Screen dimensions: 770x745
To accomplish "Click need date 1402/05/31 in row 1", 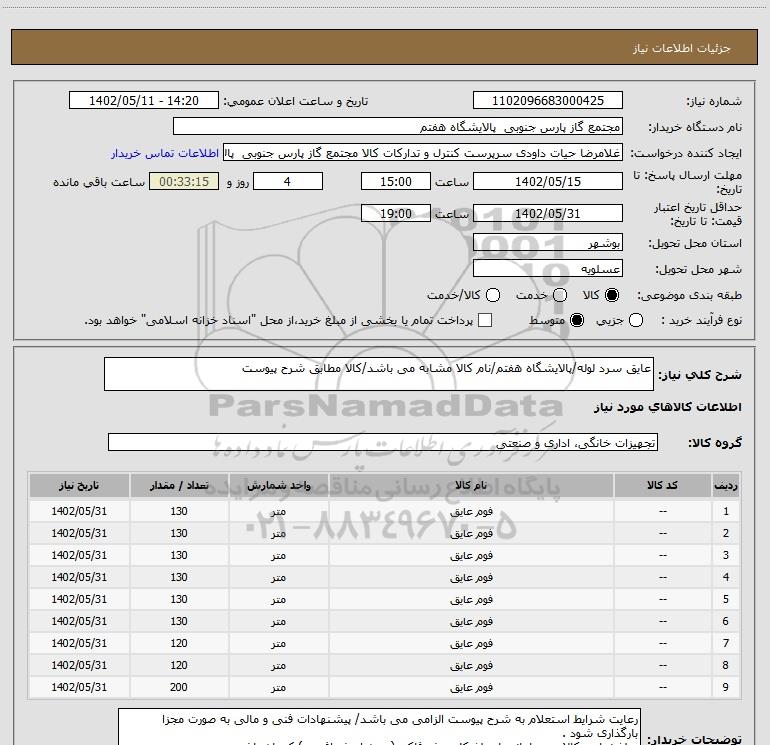I will pyautogui.click(x=79, y=511).
